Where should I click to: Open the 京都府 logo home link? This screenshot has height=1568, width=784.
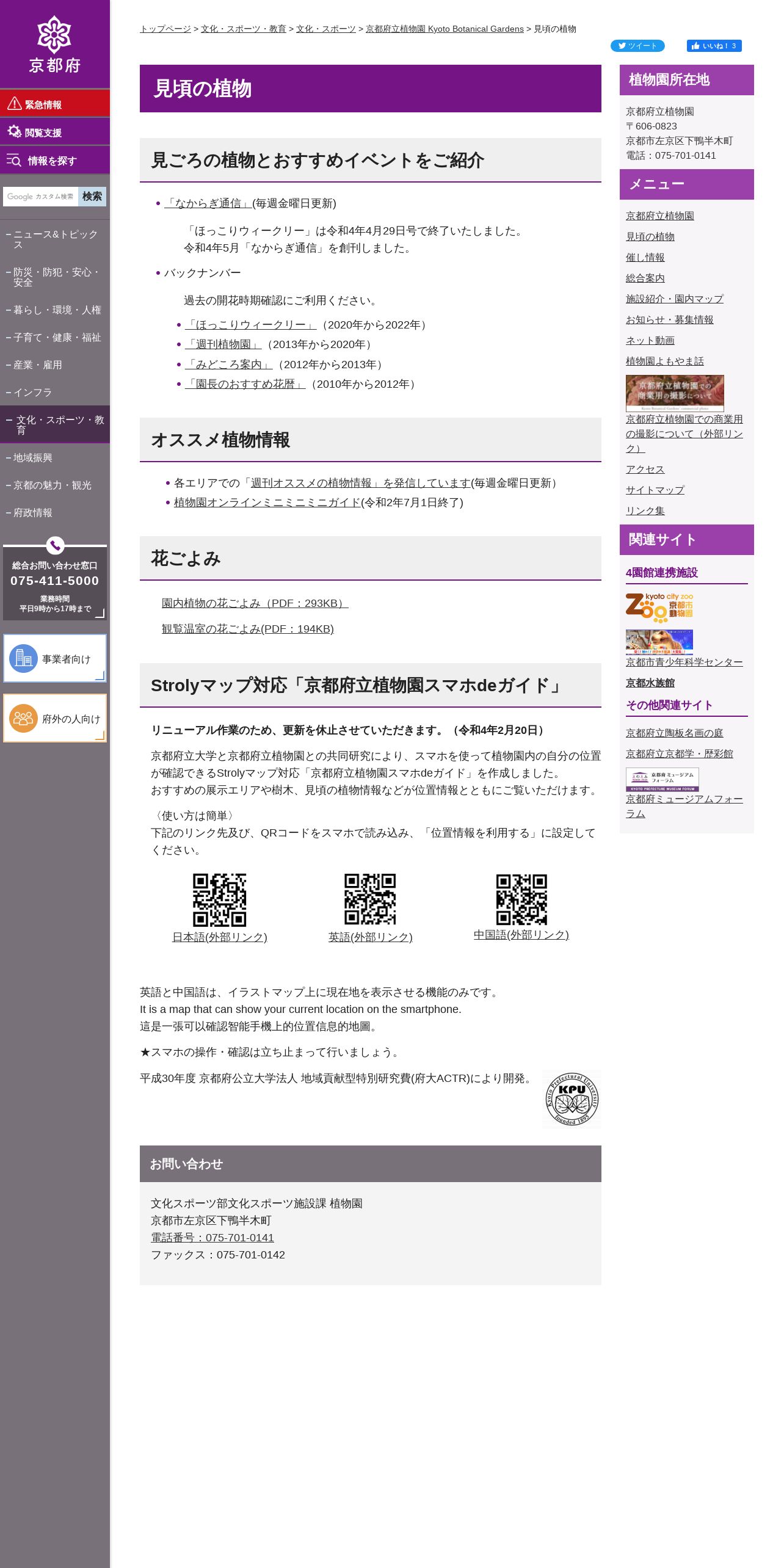55,45
